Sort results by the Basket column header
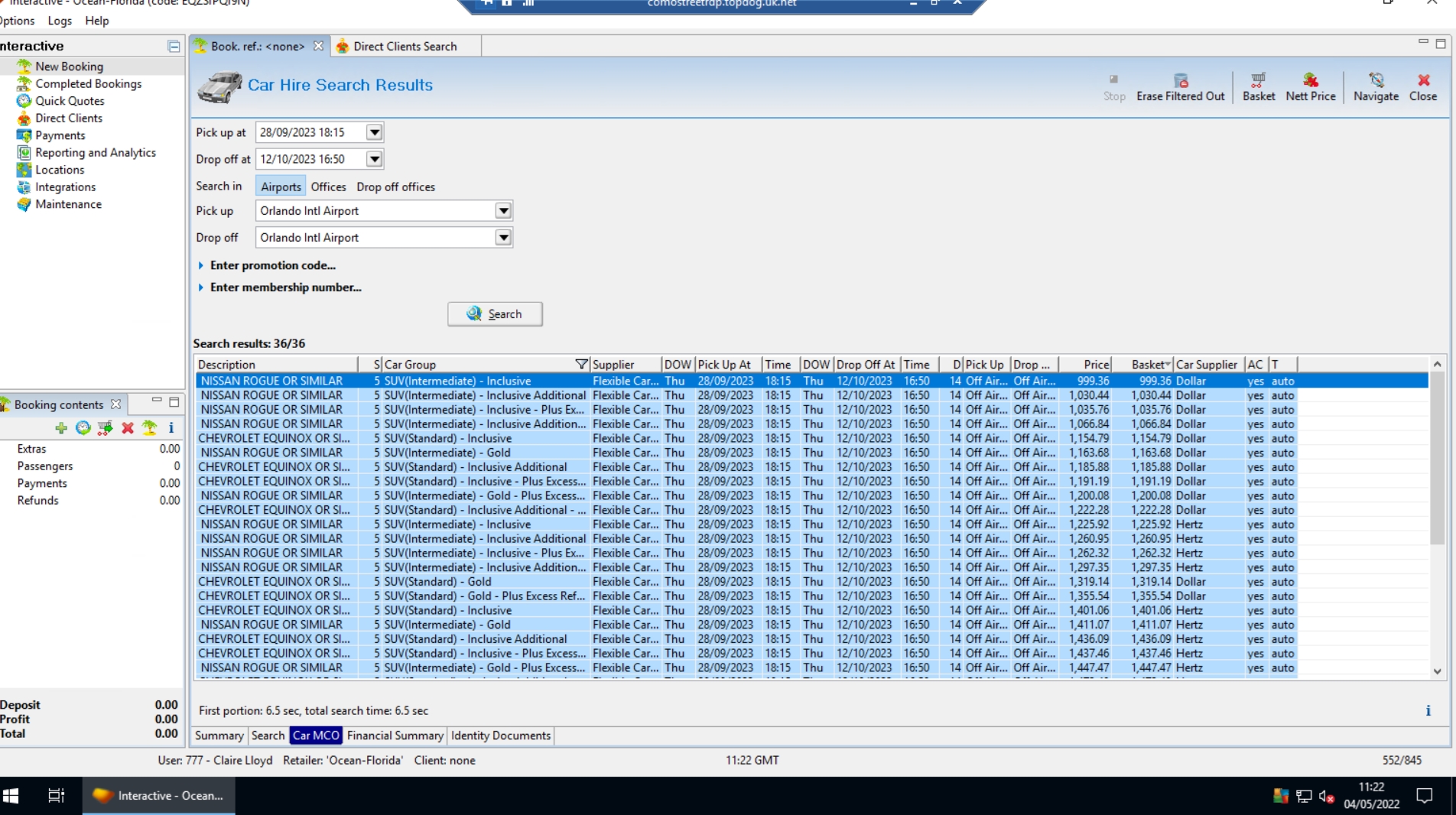Viewport: 1456px width, 815px height. click(x=1142, y=365)
